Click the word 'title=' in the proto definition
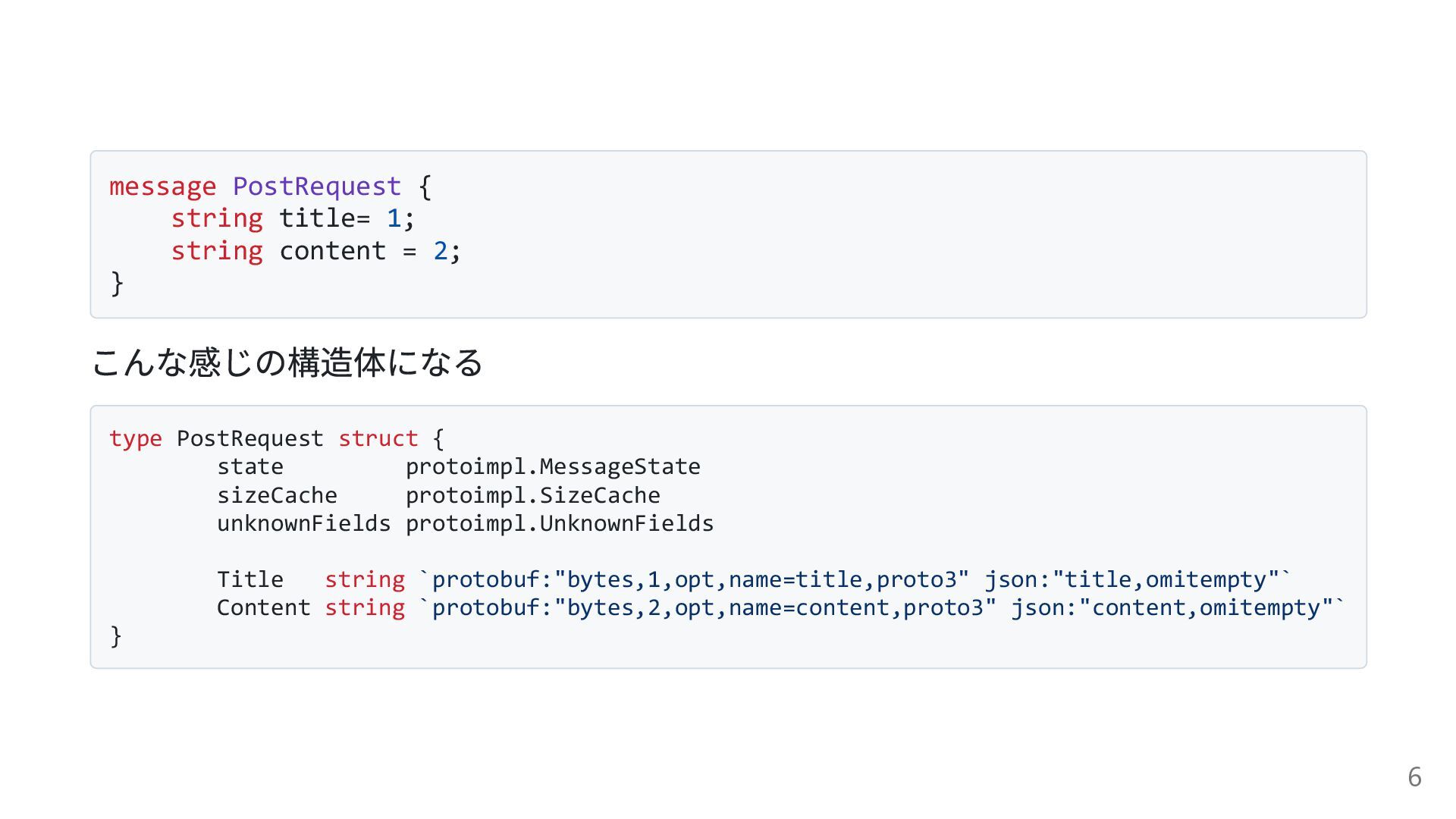The image size is (1456, 819). click(x=325, y=218)
